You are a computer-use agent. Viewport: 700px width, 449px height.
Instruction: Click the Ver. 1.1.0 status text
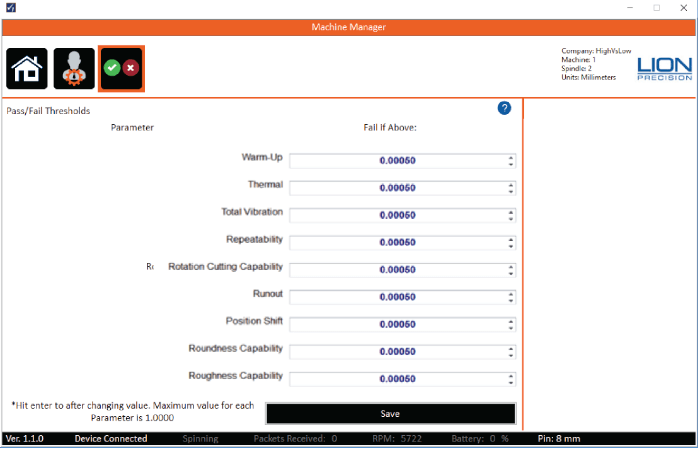pyautogui.click(x=25, y=438)
